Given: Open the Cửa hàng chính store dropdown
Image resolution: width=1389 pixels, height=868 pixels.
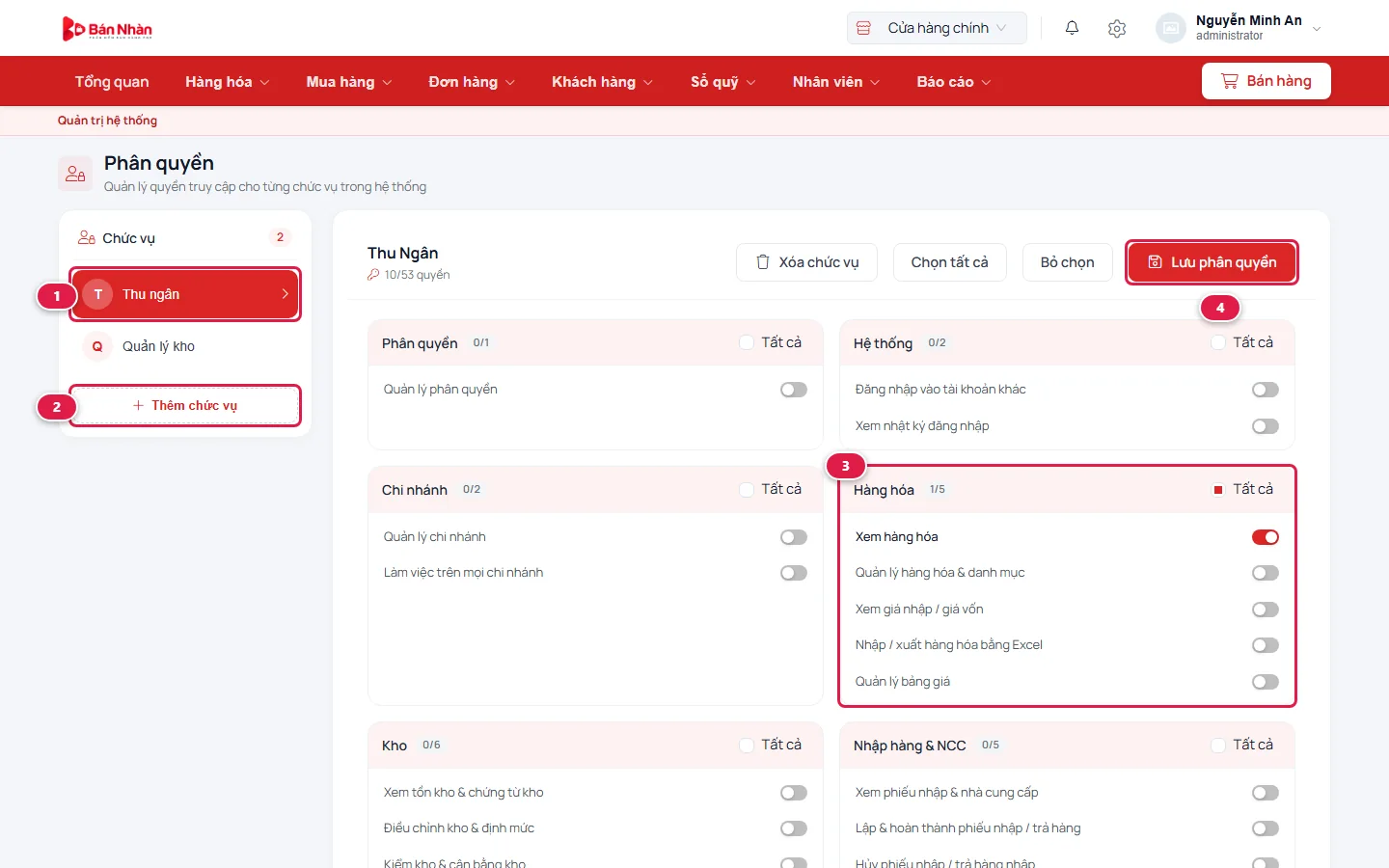Looking at the screenshot, I should pos(937,28).
